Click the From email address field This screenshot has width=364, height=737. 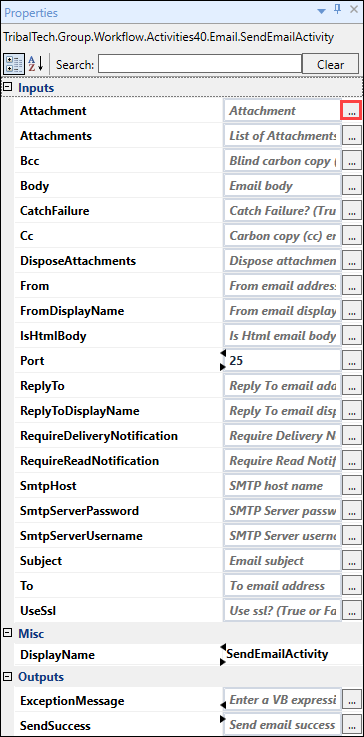(282, 286)
